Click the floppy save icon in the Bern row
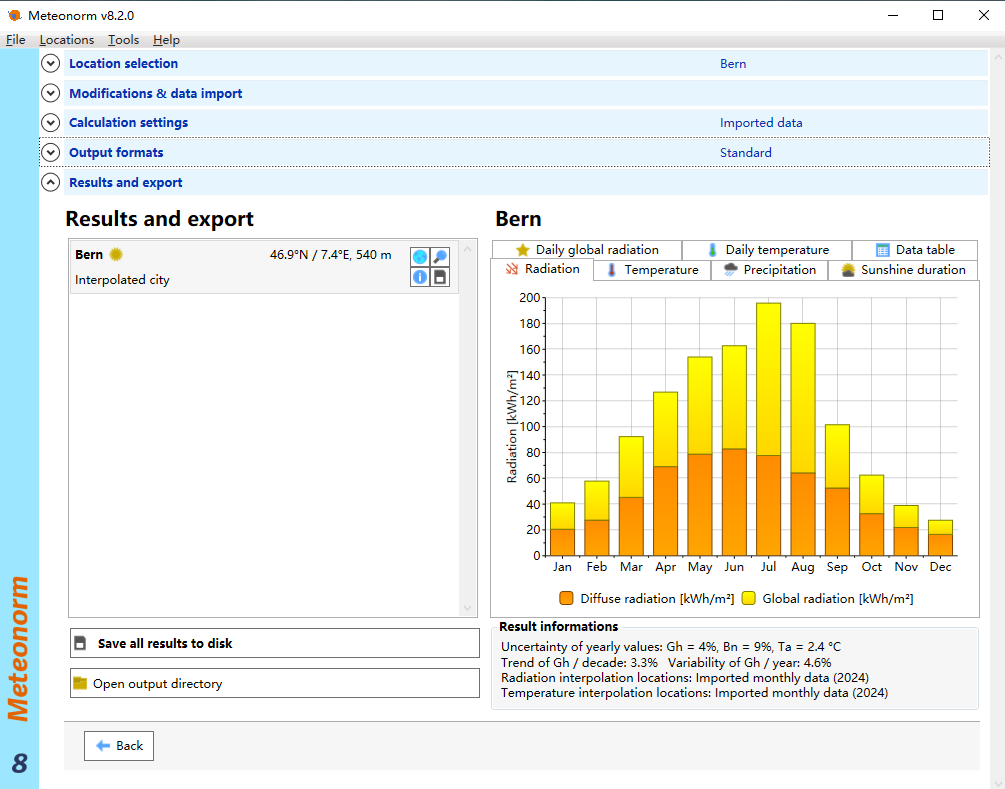The width and height of the screenshot is (1005, 789). 440,277
